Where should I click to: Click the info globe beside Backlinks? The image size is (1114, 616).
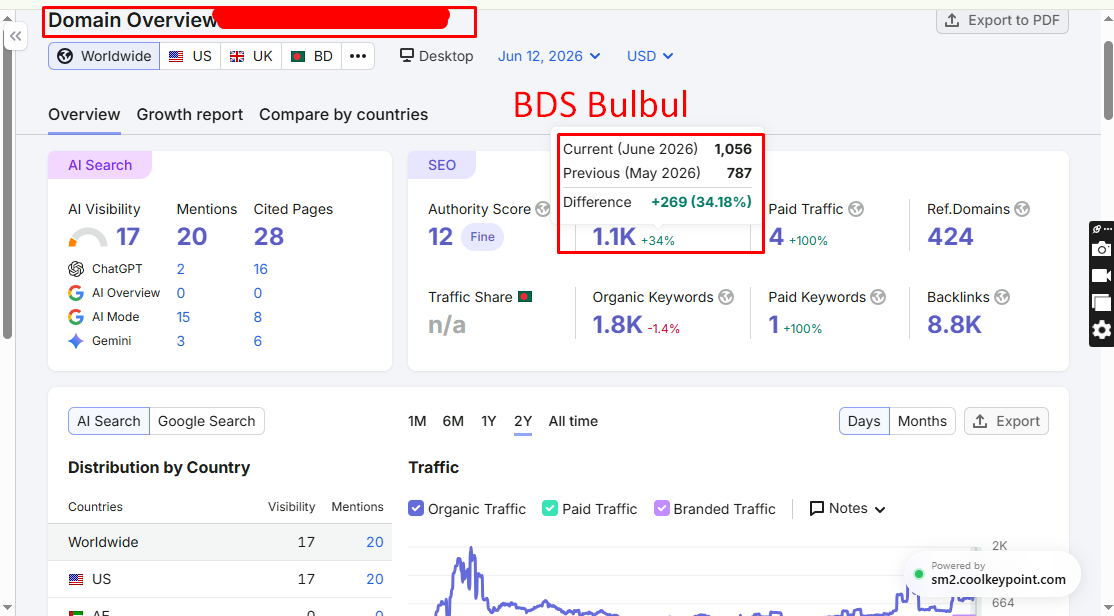coord(1002,297)
